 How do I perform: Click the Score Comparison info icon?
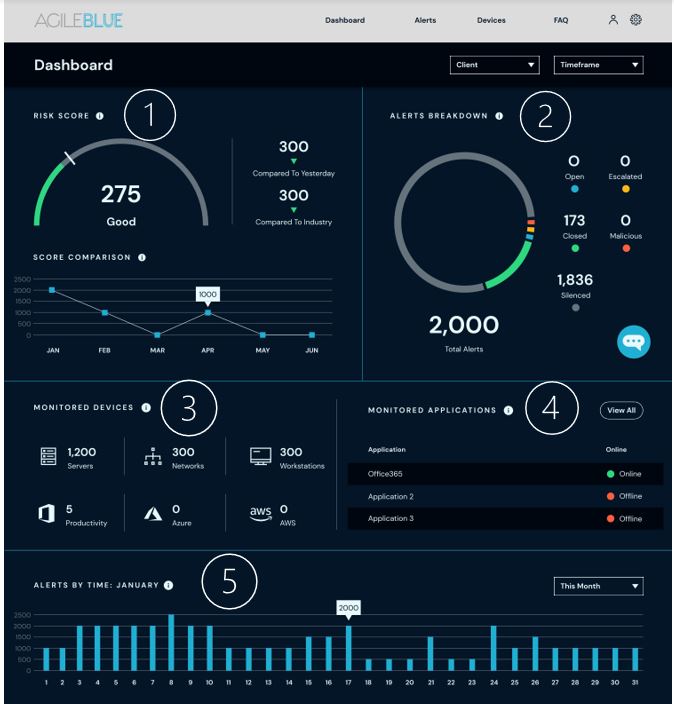(x=142, y=257)
